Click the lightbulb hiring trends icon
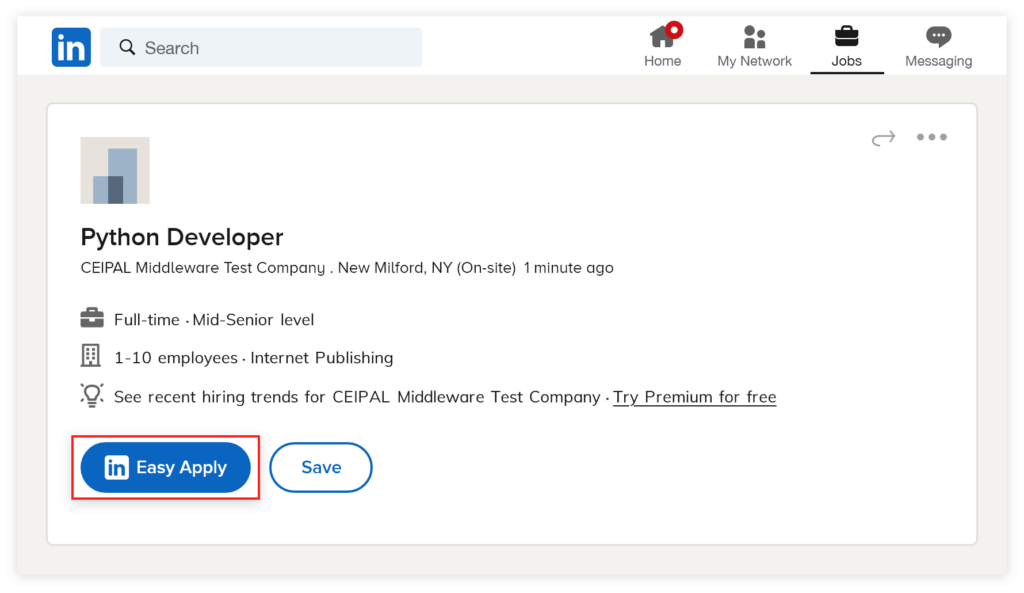This screenshot has width=1024, height=593. click(x=92, y=395)
